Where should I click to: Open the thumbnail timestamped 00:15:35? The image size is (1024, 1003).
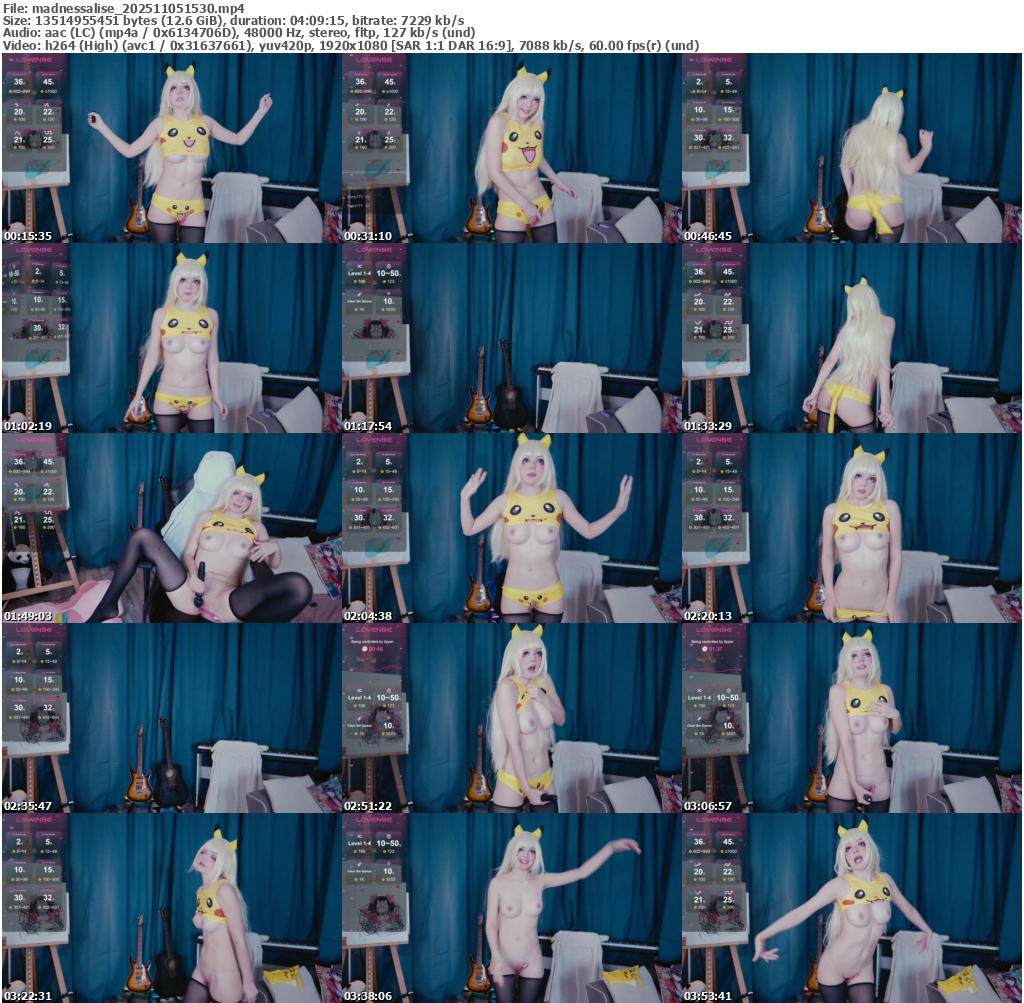coord(171,148)
